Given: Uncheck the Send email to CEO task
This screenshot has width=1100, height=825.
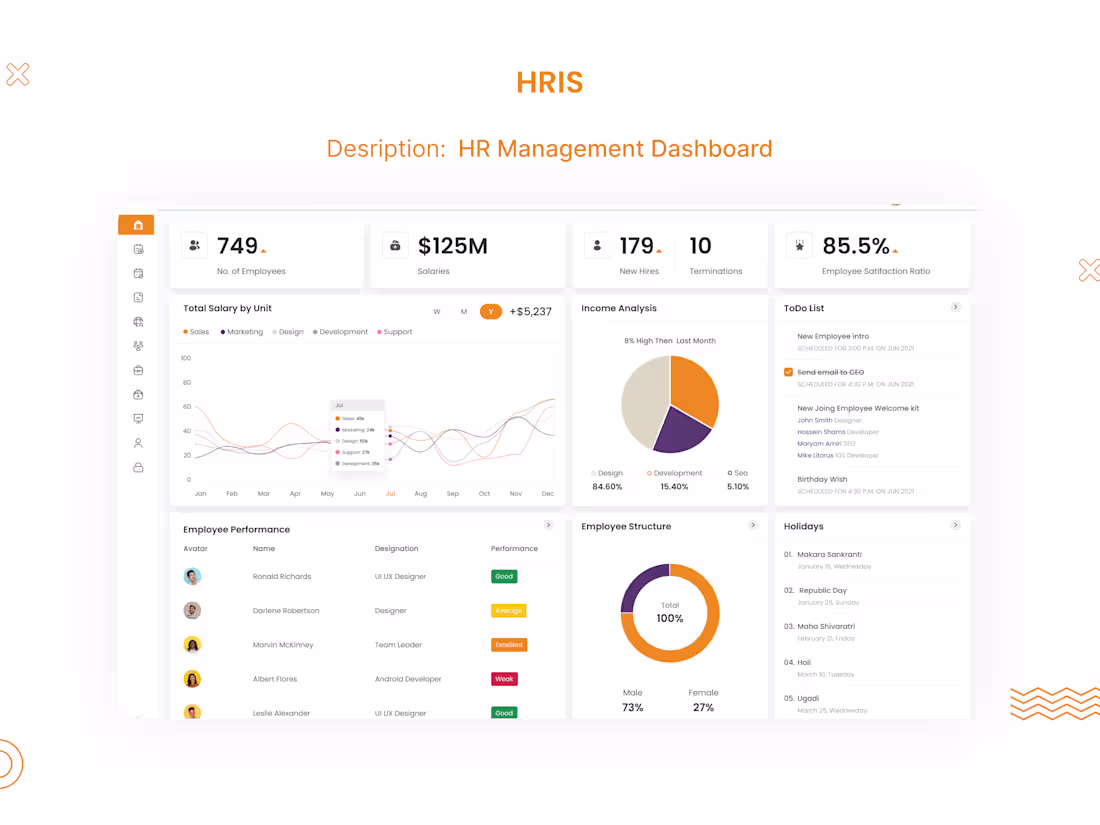Looking at the screenshot, I should click(x=788, y=371).
